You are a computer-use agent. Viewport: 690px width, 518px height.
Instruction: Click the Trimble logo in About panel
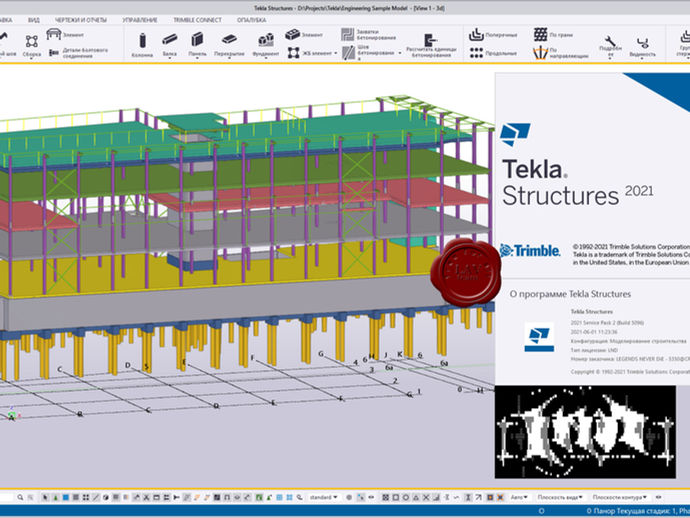pos(530,250)
